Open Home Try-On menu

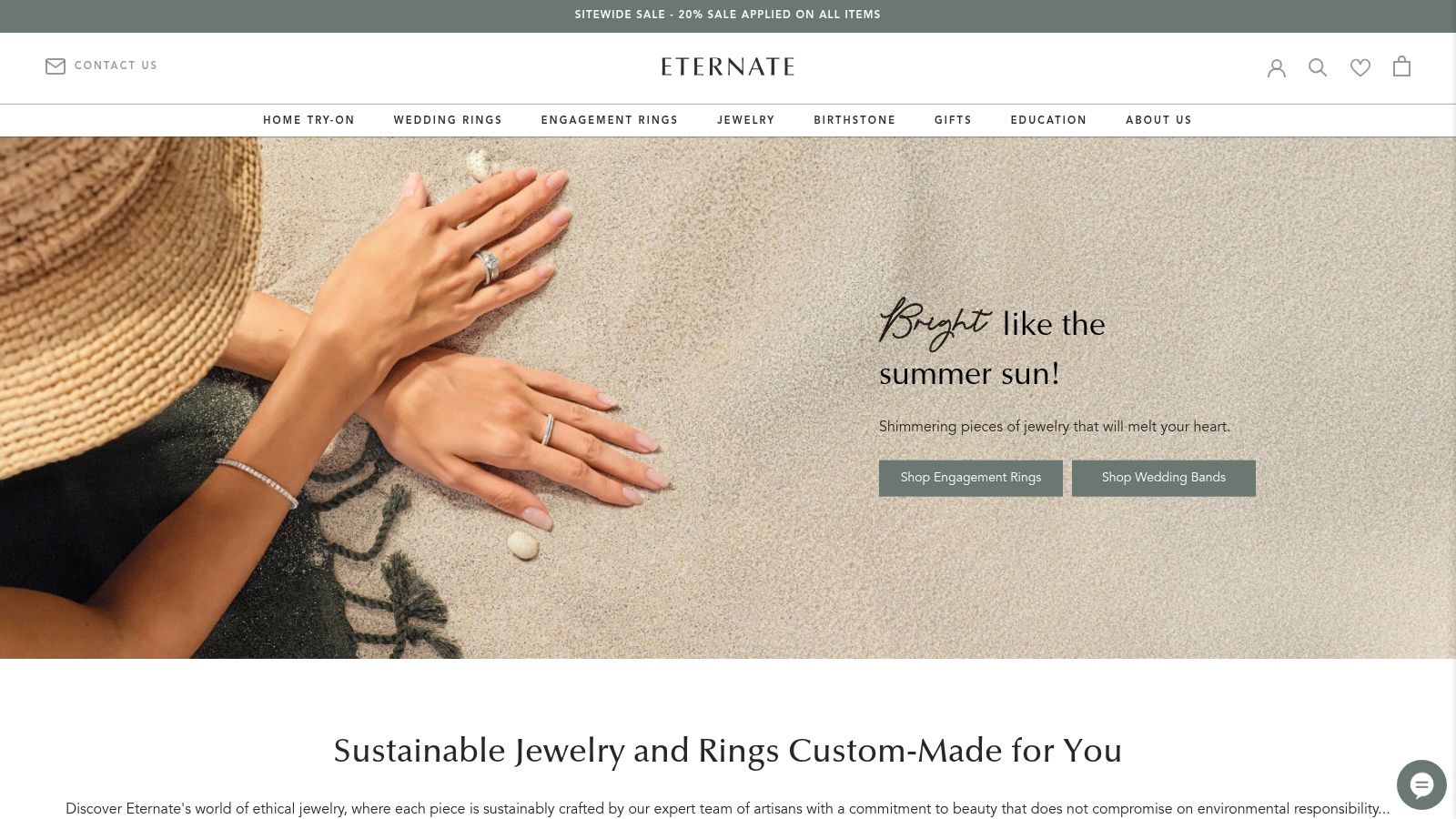pos(308,120)
